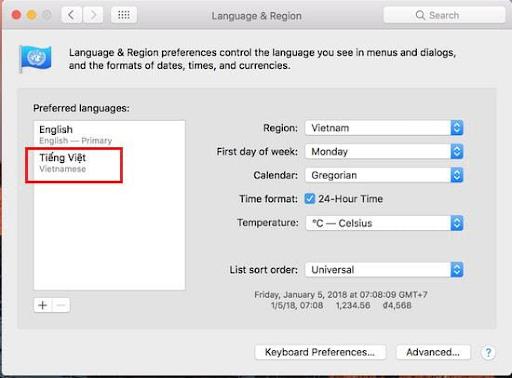Focus the Search field
This screenshot has width=512, height=378.
[444, 15]
